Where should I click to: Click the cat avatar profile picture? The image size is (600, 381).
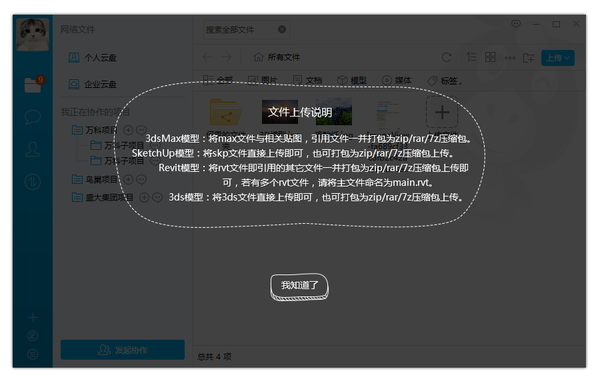[x=33, y=34]
